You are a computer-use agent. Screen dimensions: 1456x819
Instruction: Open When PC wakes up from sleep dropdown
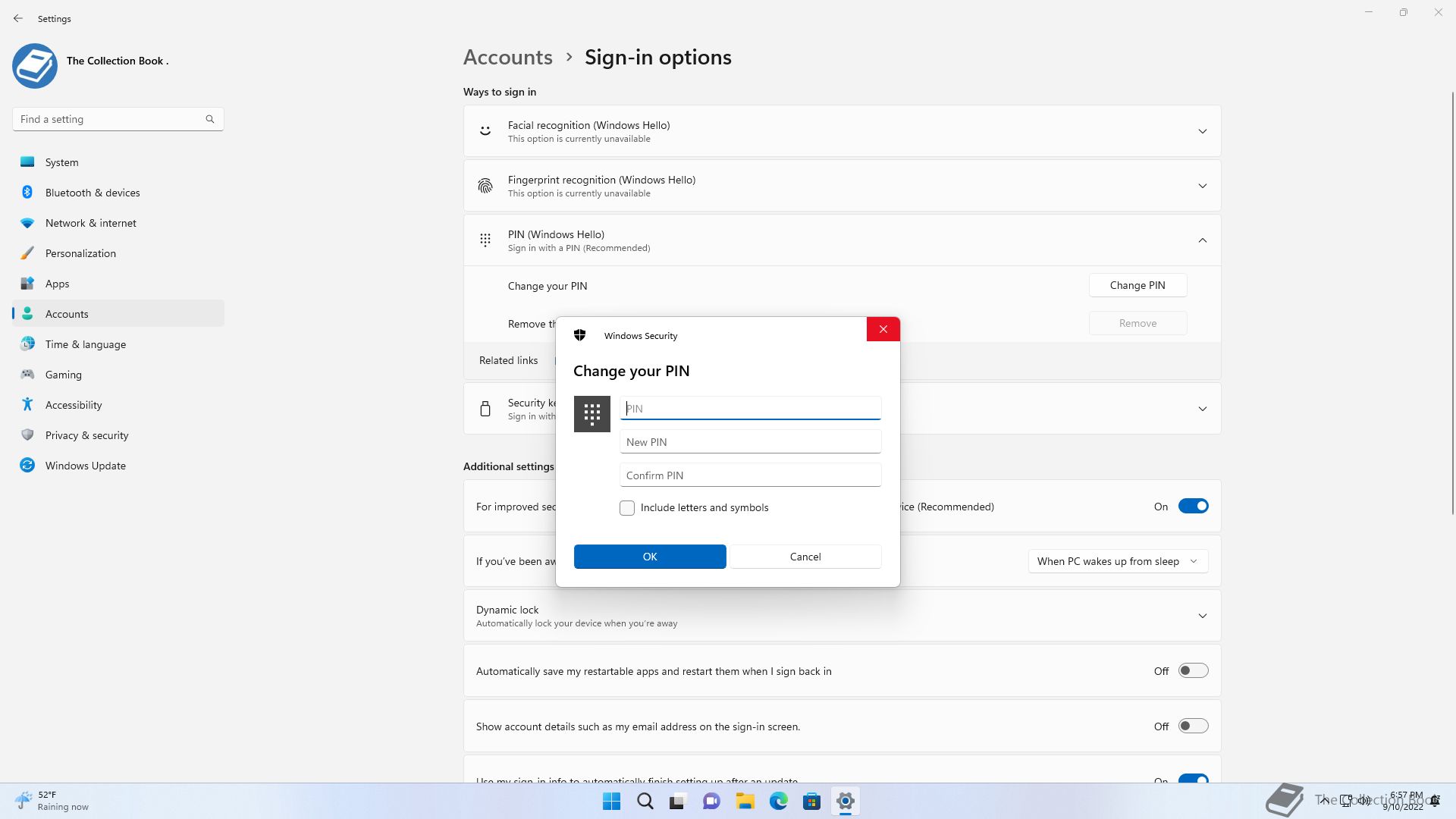tap(1118, 561)
